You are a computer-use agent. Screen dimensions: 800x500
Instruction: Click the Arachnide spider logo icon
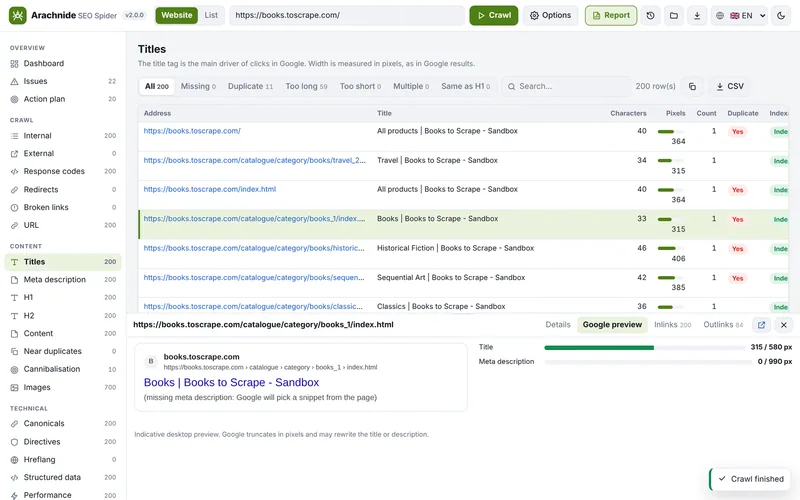[17, 15]
